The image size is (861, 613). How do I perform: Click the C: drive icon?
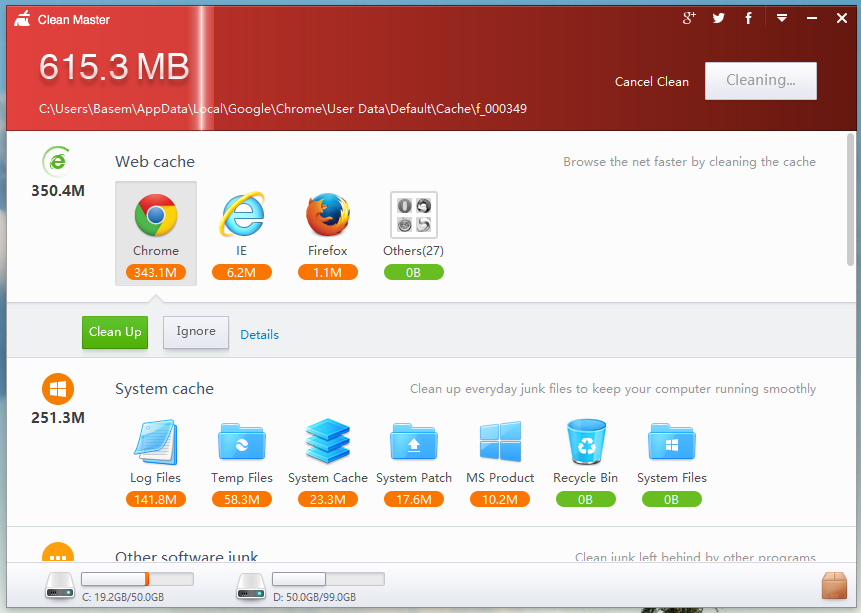pos(60,586)
